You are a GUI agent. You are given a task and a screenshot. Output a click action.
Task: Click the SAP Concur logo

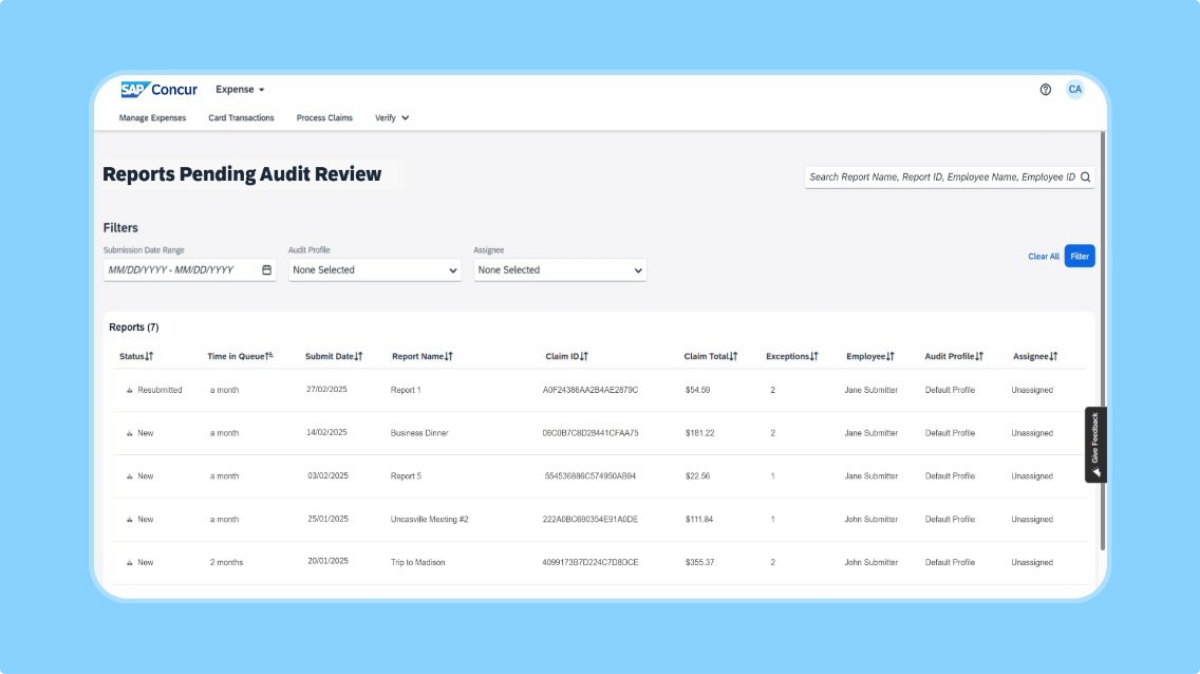159,89
